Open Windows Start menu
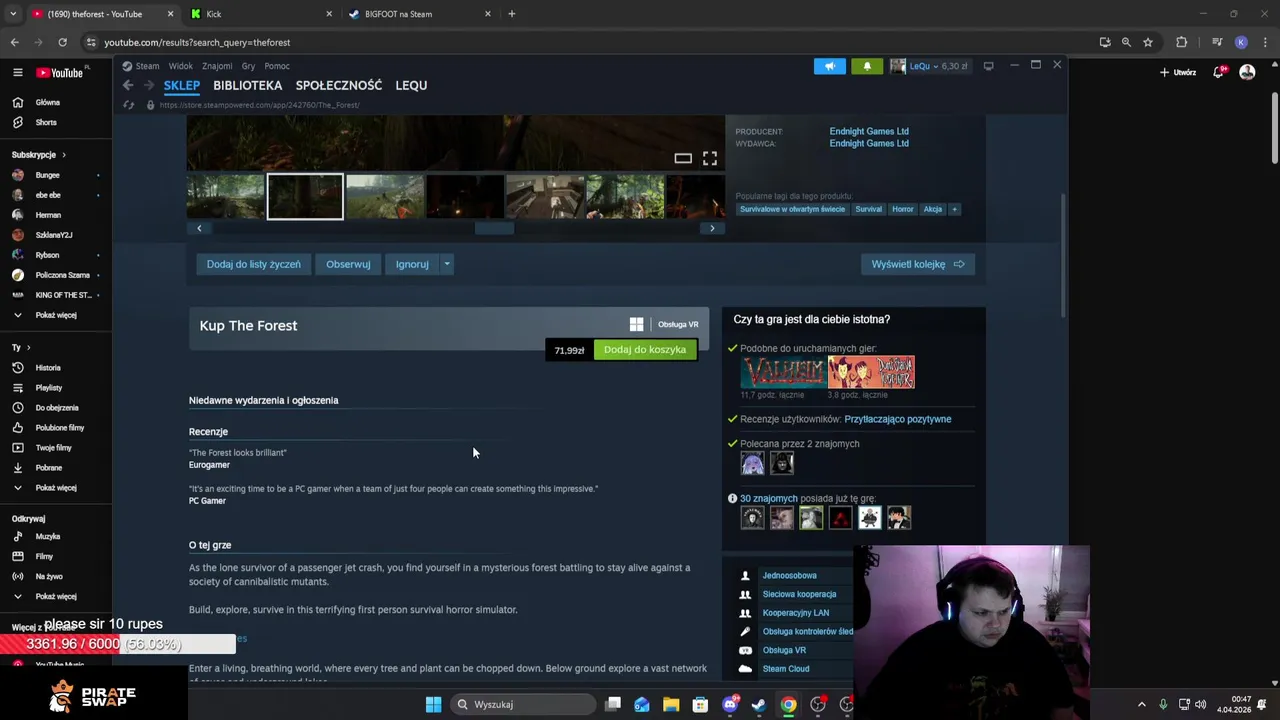Image resolution: width=1280 pixels, height=720 pixels. tap(433, 704)
